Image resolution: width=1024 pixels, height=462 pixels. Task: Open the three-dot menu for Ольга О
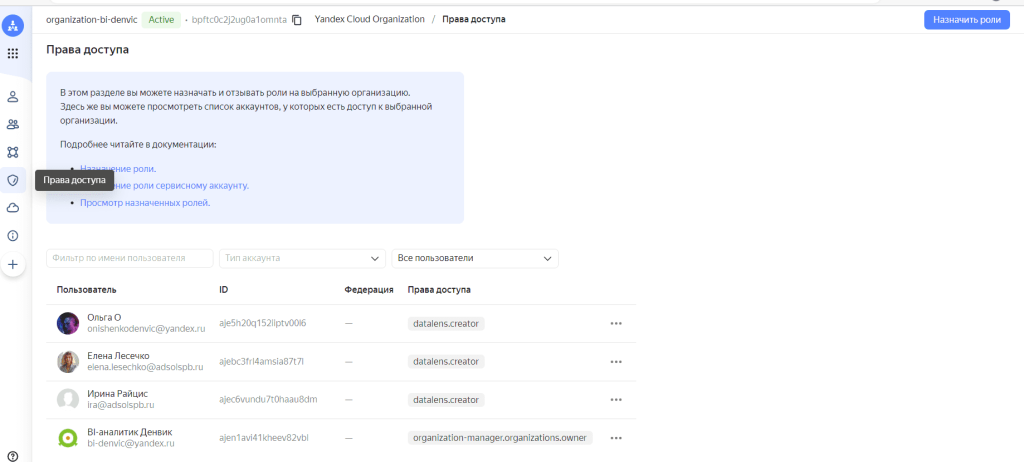[x=616, y=324]
